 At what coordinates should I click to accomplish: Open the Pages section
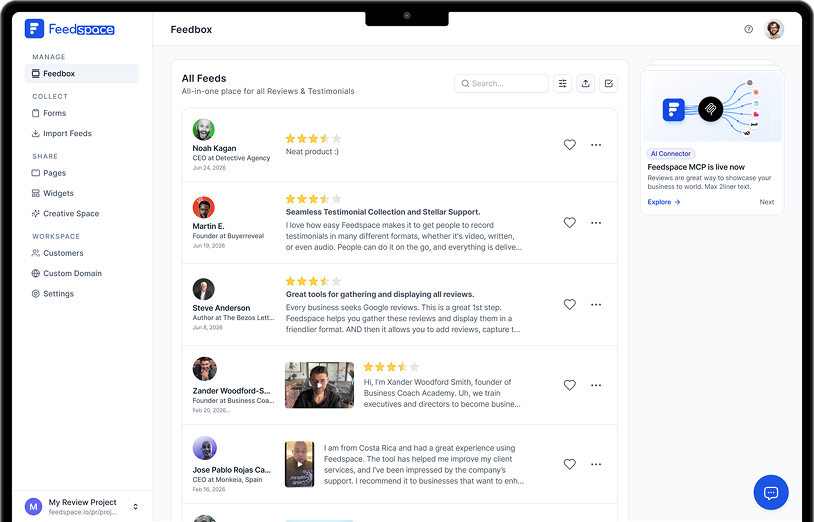coord(49,173)
